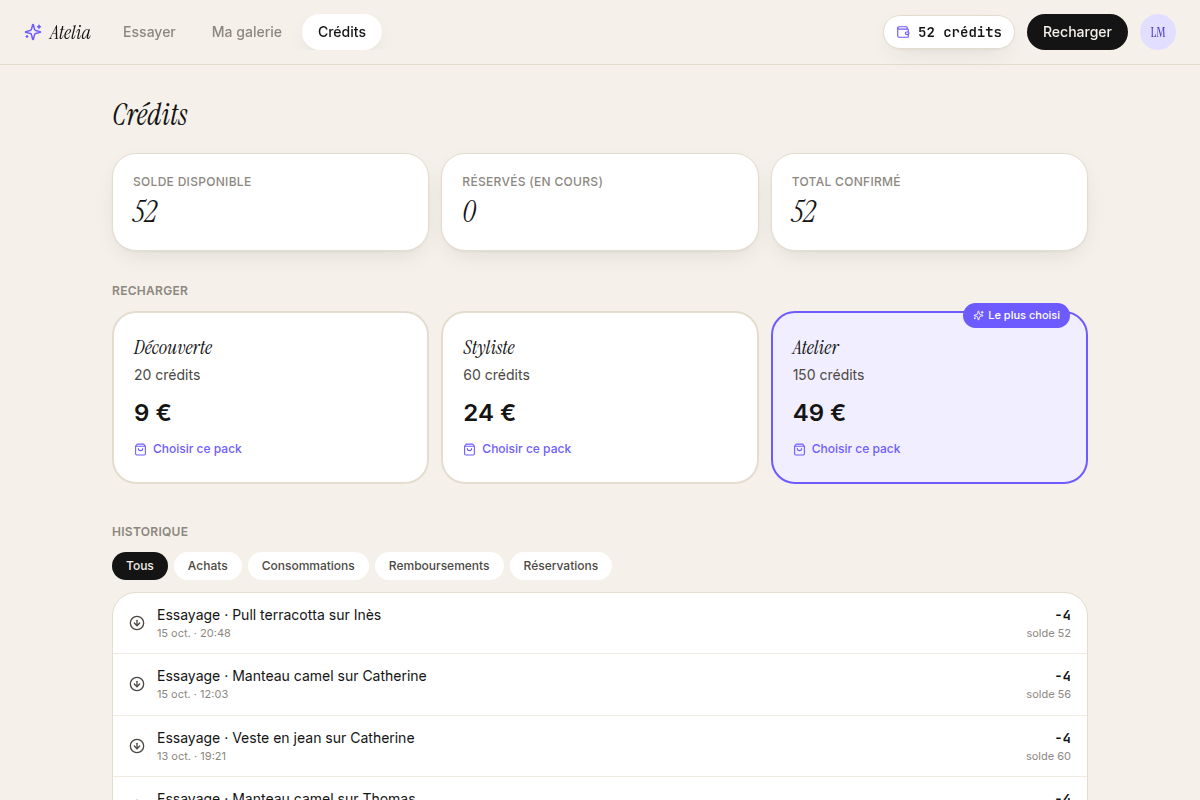Filter history by Tous
This screenshot has height=800, width=1200.
[x=140, y=566]
